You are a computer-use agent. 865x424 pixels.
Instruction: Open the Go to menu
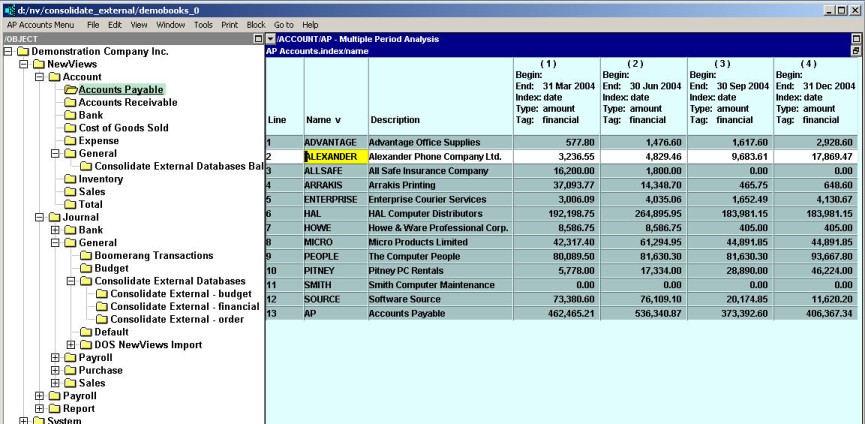(283, 24)
